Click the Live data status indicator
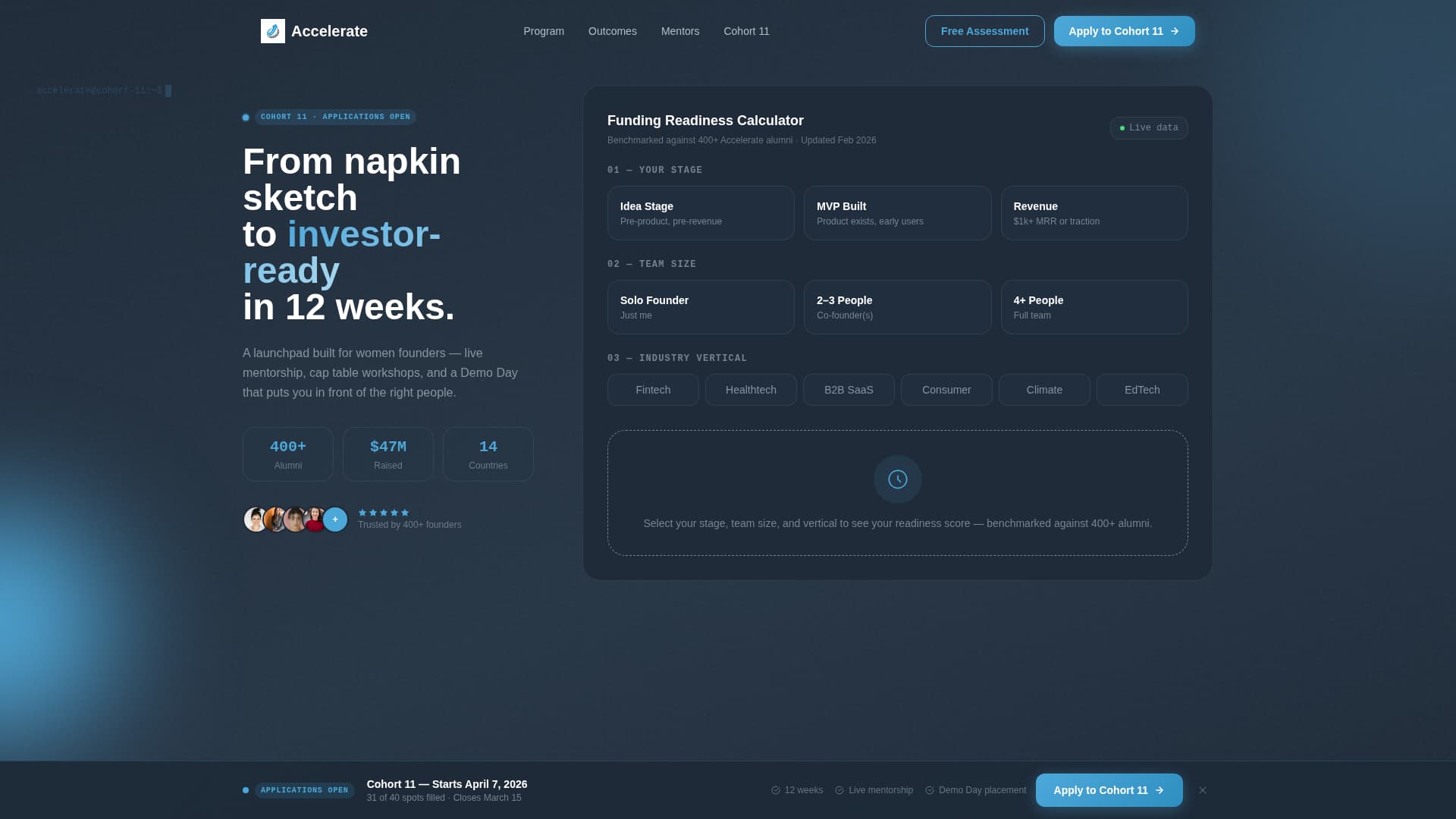1456x819 pixels. (x=1149, y=127)
